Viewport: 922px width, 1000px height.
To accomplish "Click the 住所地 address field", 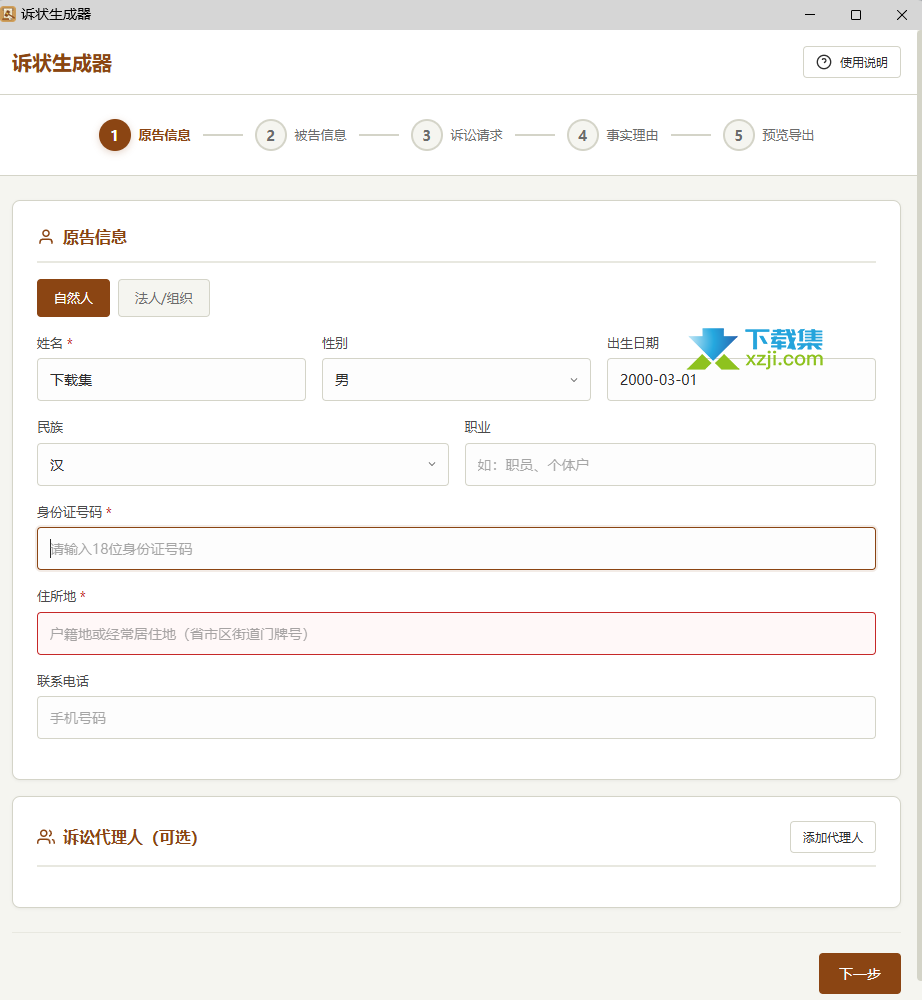I will [456, 634].
